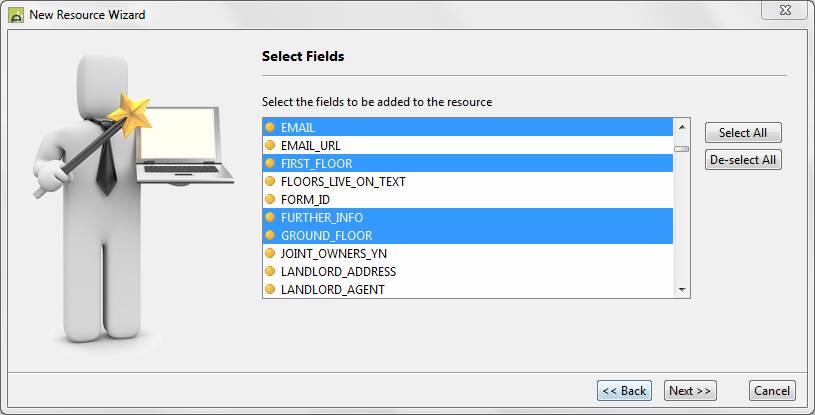Click the field icon next to FORM_ID

[x=270, y=199]
